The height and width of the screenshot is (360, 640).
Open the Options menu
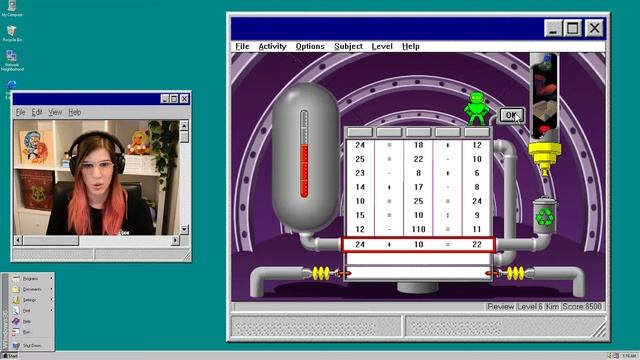tap(310, 46)
